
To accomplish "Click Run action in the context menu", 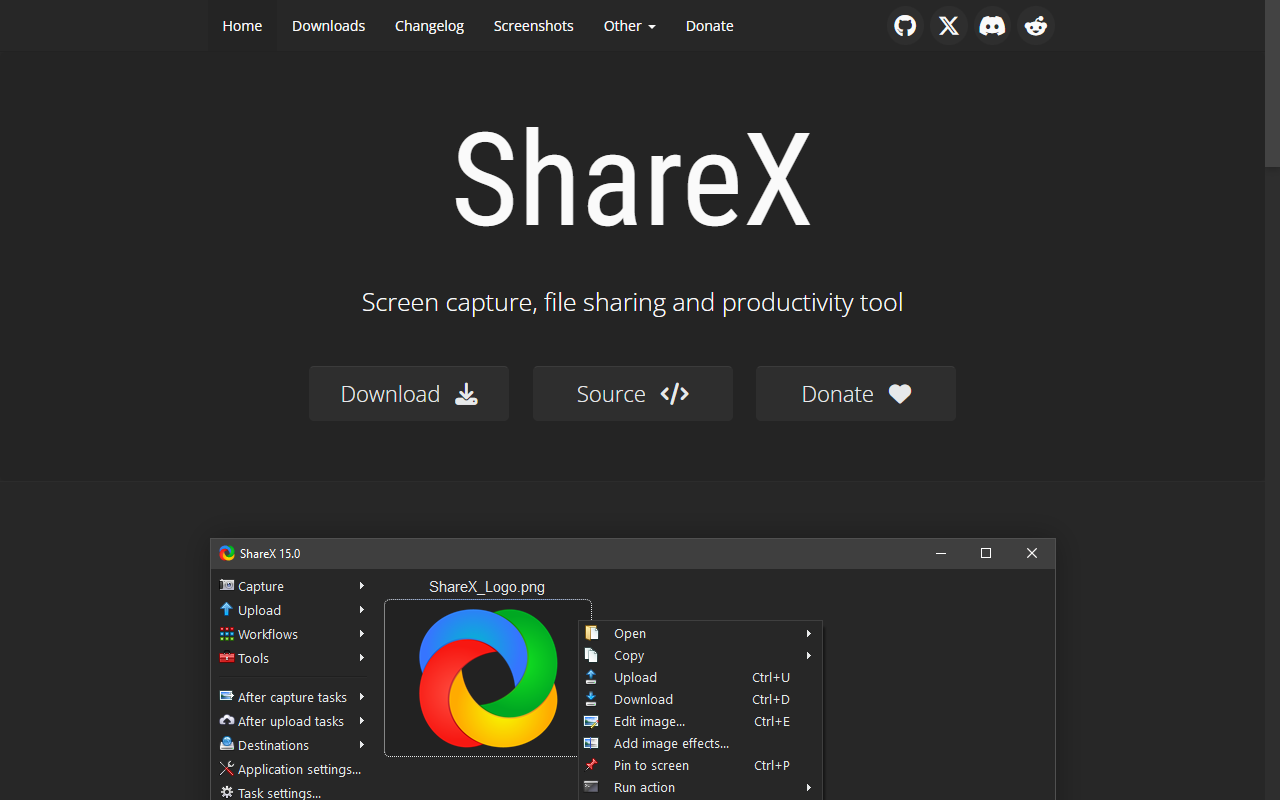I will point(643,787).
